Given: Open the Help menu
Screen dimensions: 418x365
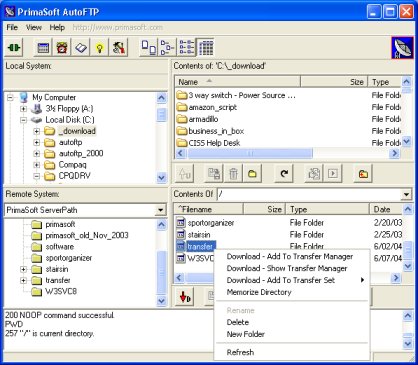Looking at the screenshot, I should 57,27.
